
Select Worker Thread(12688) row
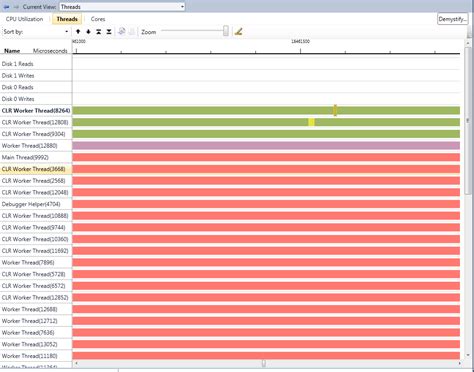(x=36, y=309)
